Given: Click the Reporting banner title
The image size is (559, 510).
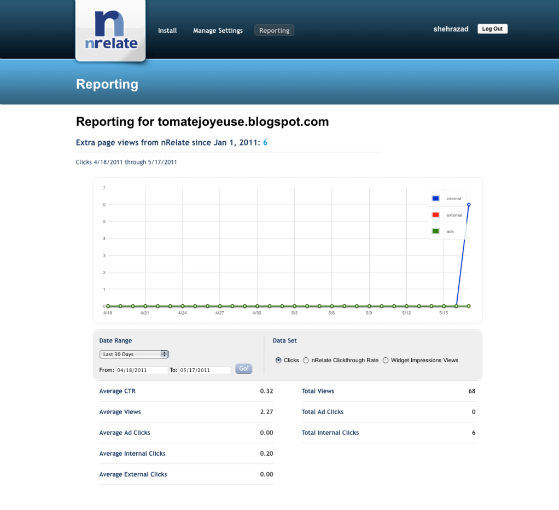Looking at the screenshot, I should coord(107,84).
